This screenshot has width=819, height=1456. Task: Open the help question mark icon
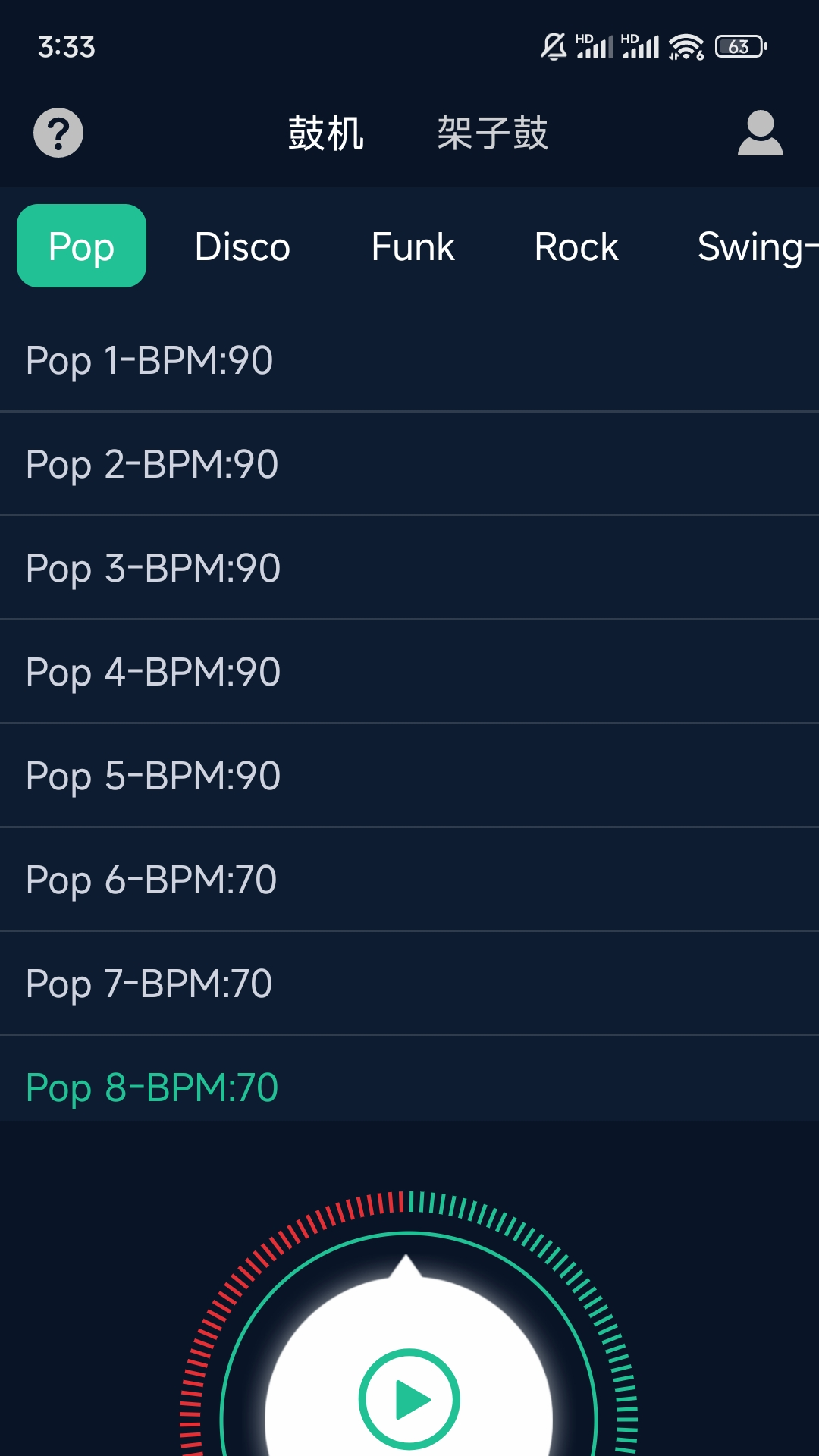(58, 133)
